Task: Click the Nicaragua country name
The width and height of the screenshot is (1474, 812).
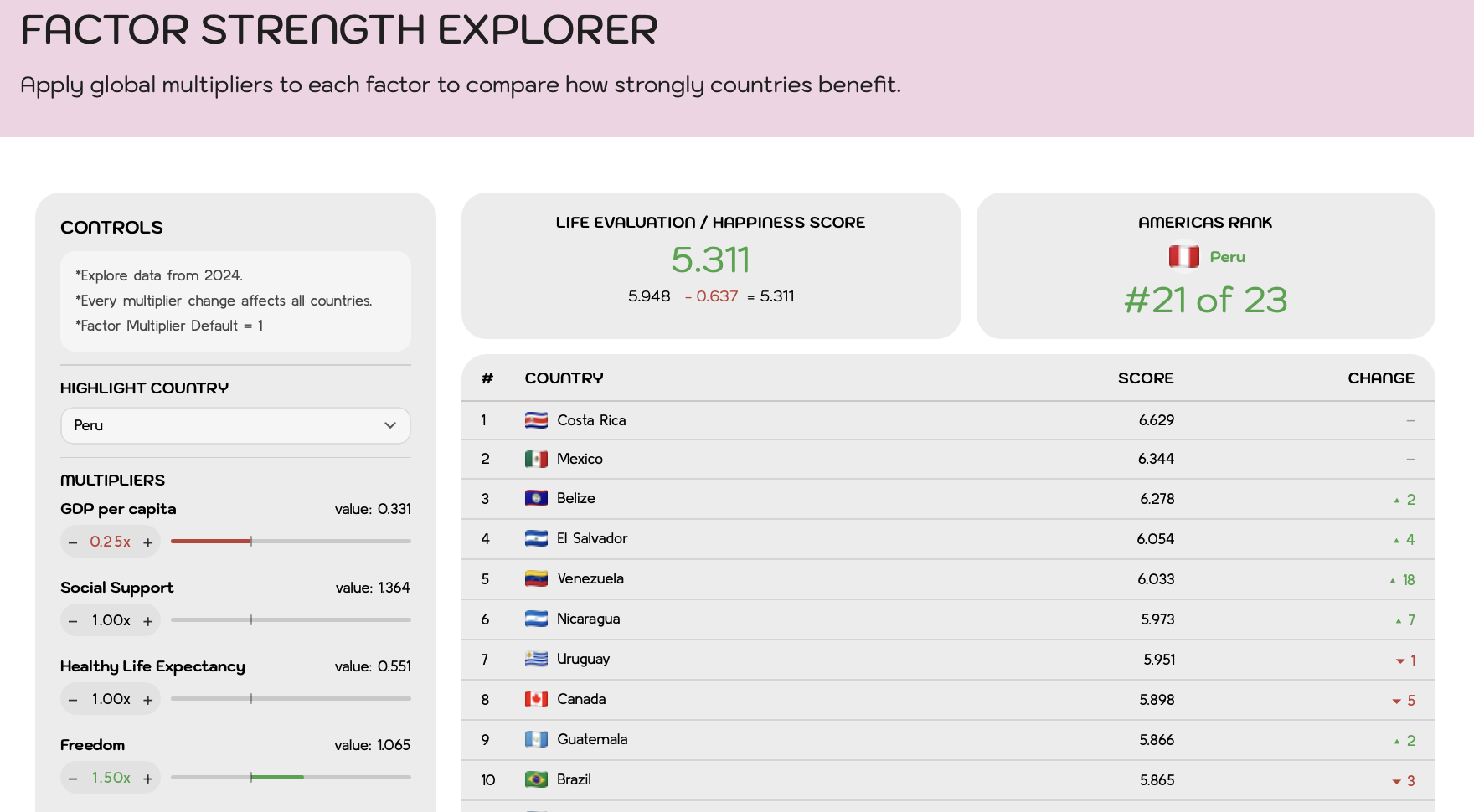Action: (x=589, y=619)
